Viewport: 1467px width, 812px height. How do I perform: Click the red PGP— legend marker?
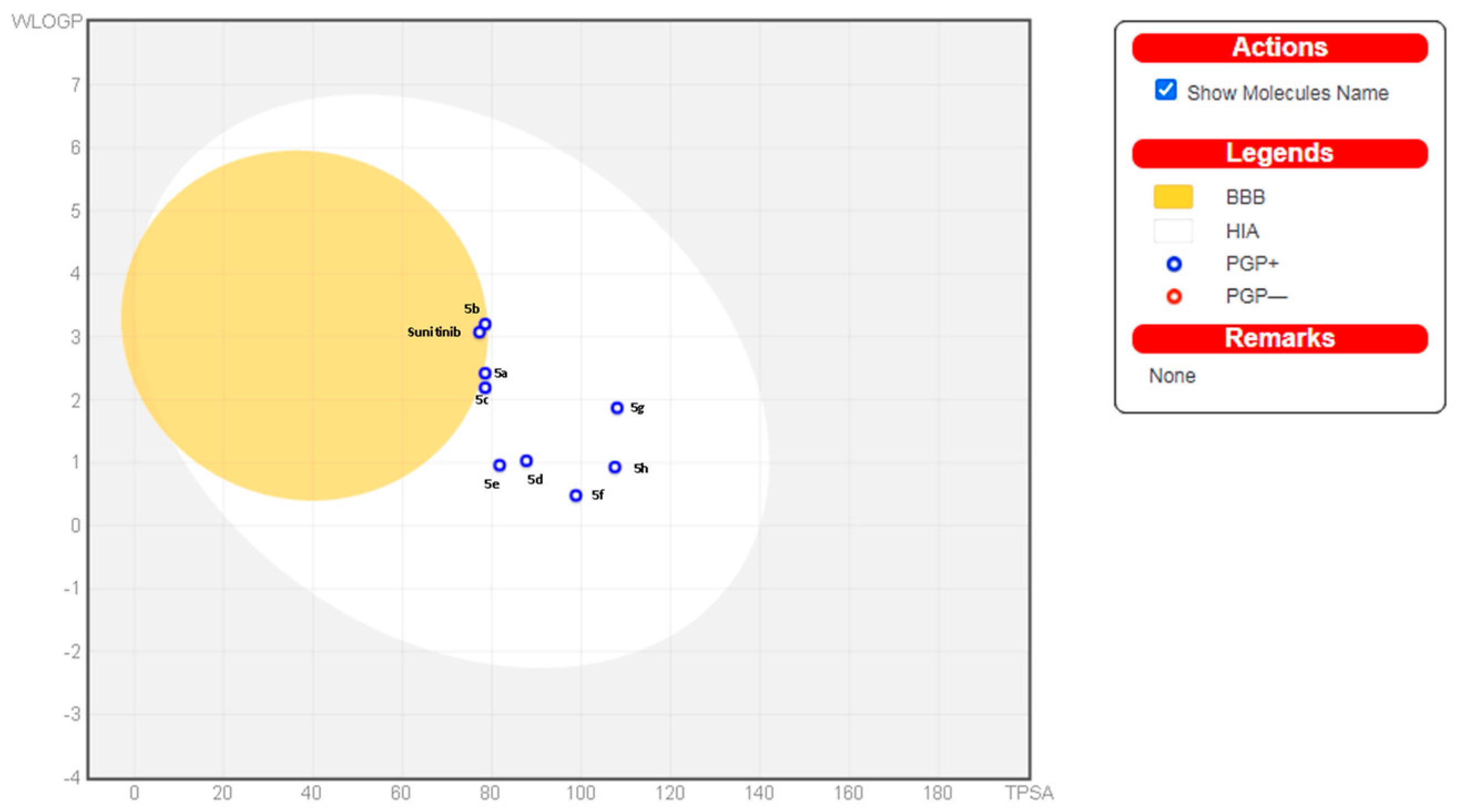tap(1174, 296)
